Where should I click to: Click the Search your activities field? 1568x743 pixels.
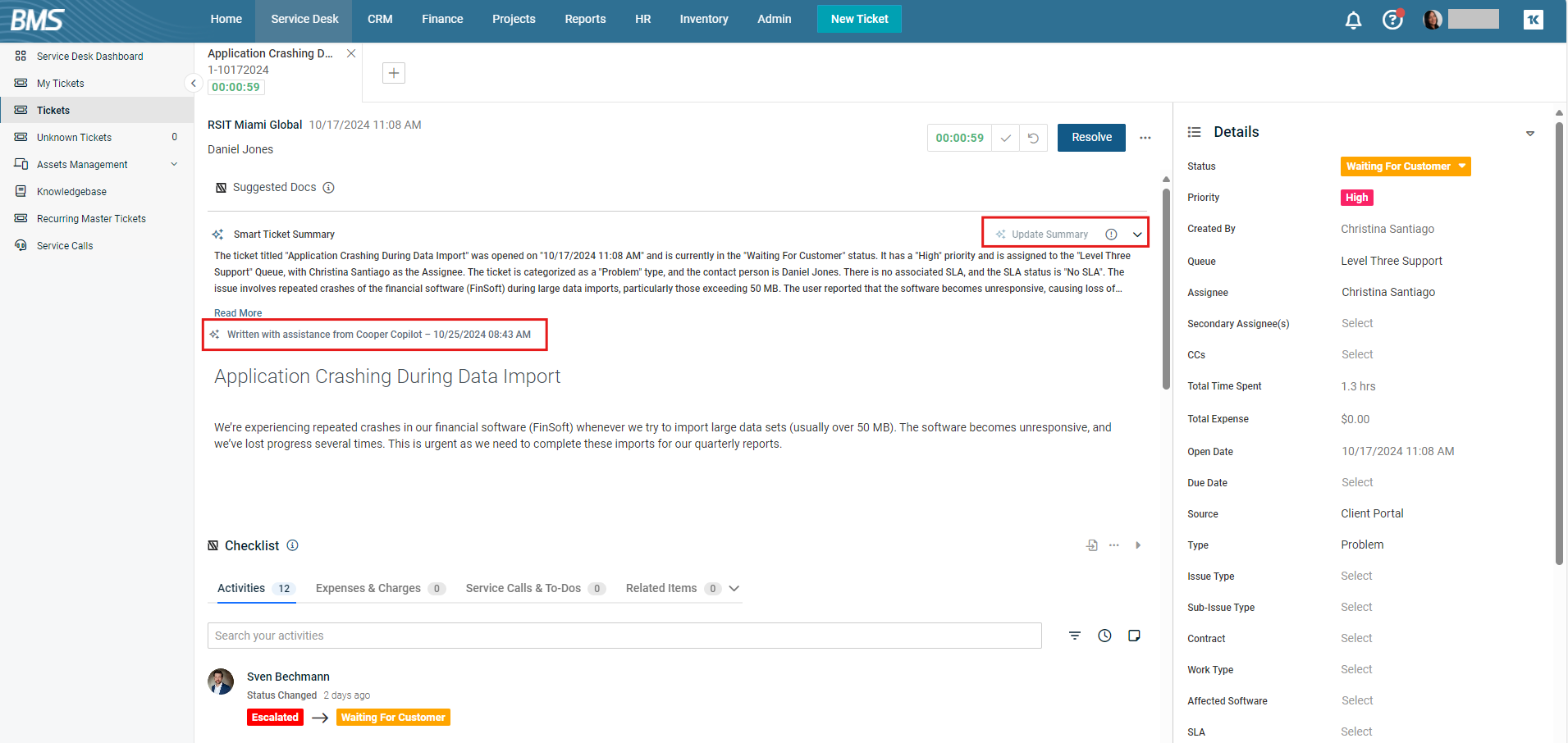pos(624,636)
